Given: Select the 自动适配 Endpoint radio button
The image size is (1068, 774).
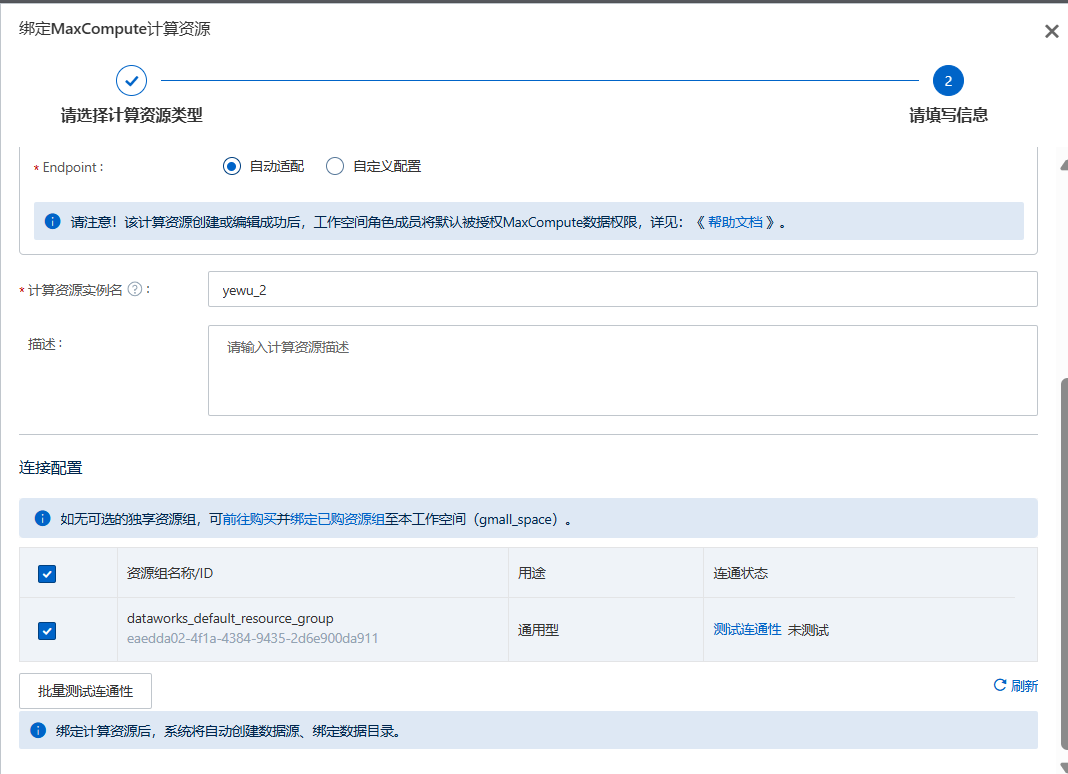Looking at the screenshot, I should tap(232, 166).
